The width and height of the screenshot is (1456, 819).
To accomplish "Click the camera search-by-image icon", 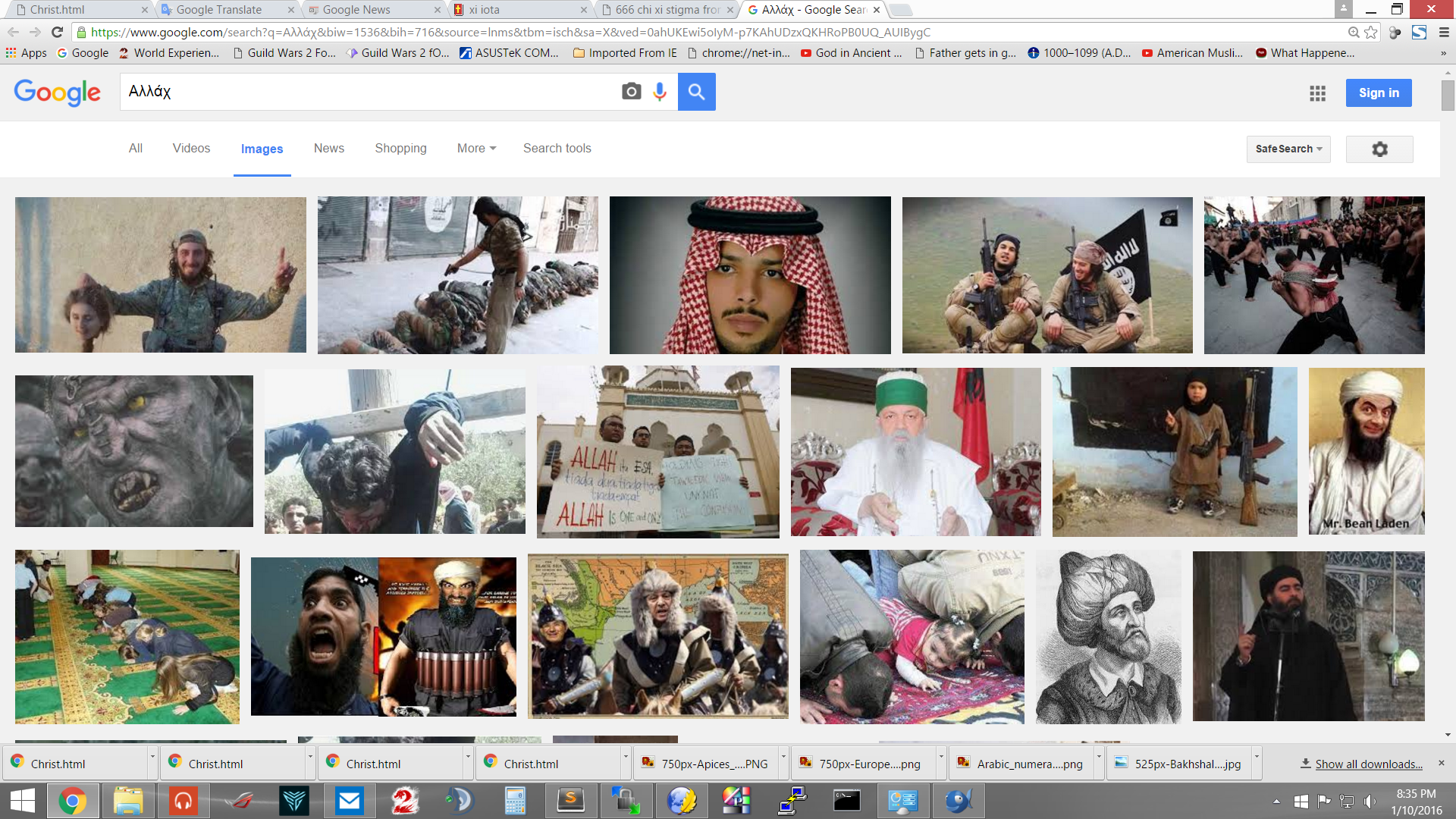I will 631,92.
